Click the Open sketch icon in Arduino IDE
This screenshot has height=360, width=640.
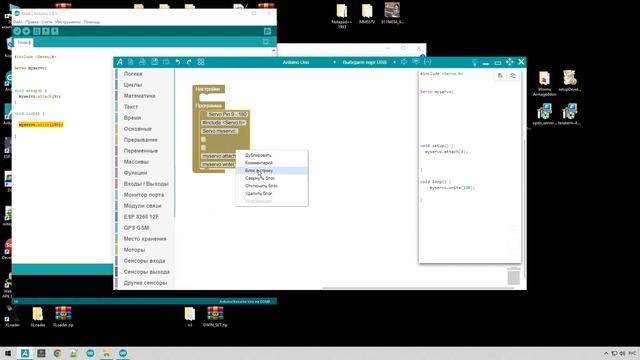point(46,31)
